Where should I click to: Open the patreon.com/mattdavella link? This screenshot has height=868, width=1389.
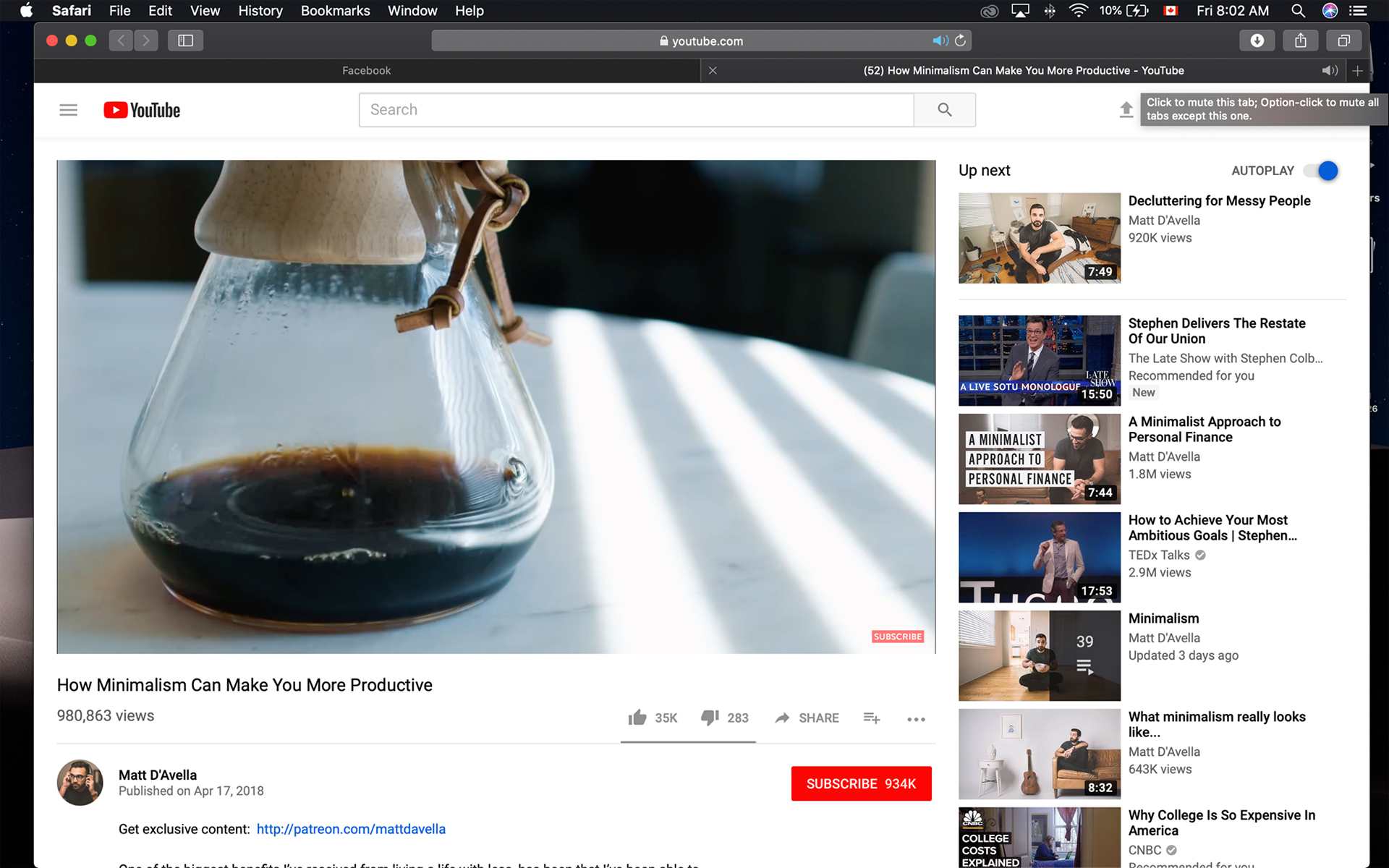click(x=351, y=829)
